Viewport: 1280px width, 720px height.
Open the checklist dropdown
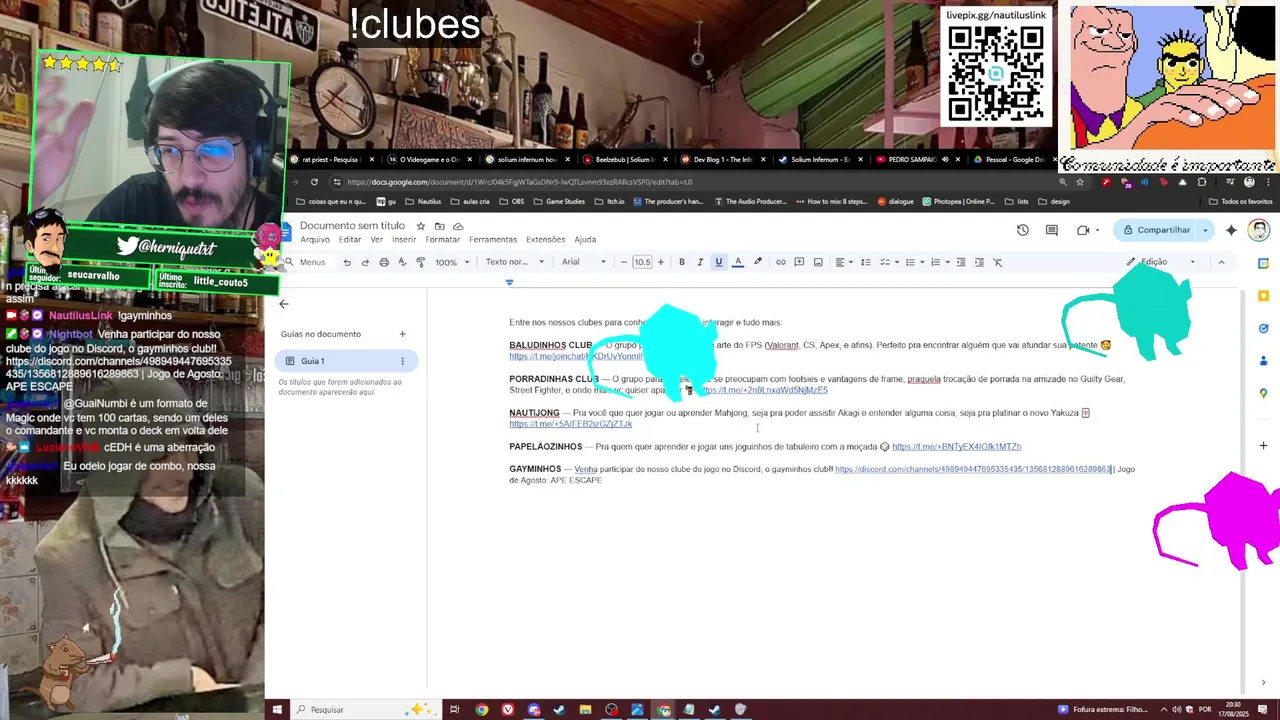887,262
